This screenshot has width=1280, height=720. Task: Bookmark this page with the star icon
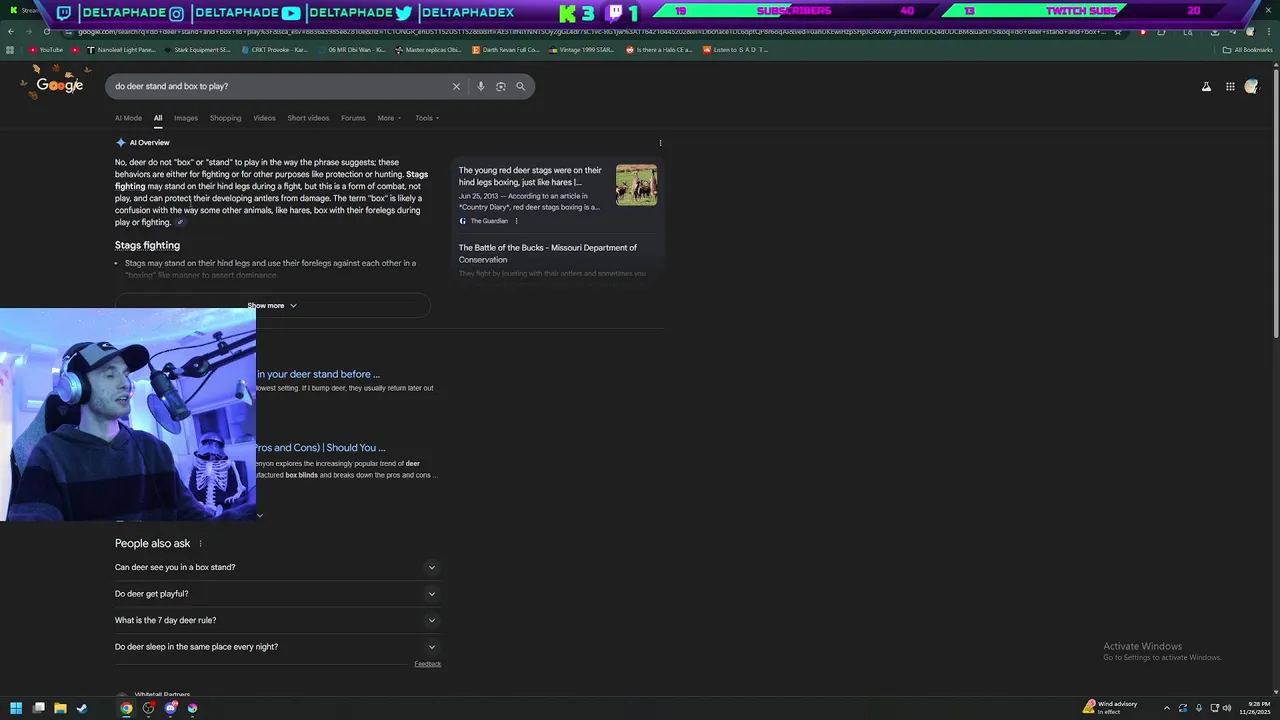1118,31
